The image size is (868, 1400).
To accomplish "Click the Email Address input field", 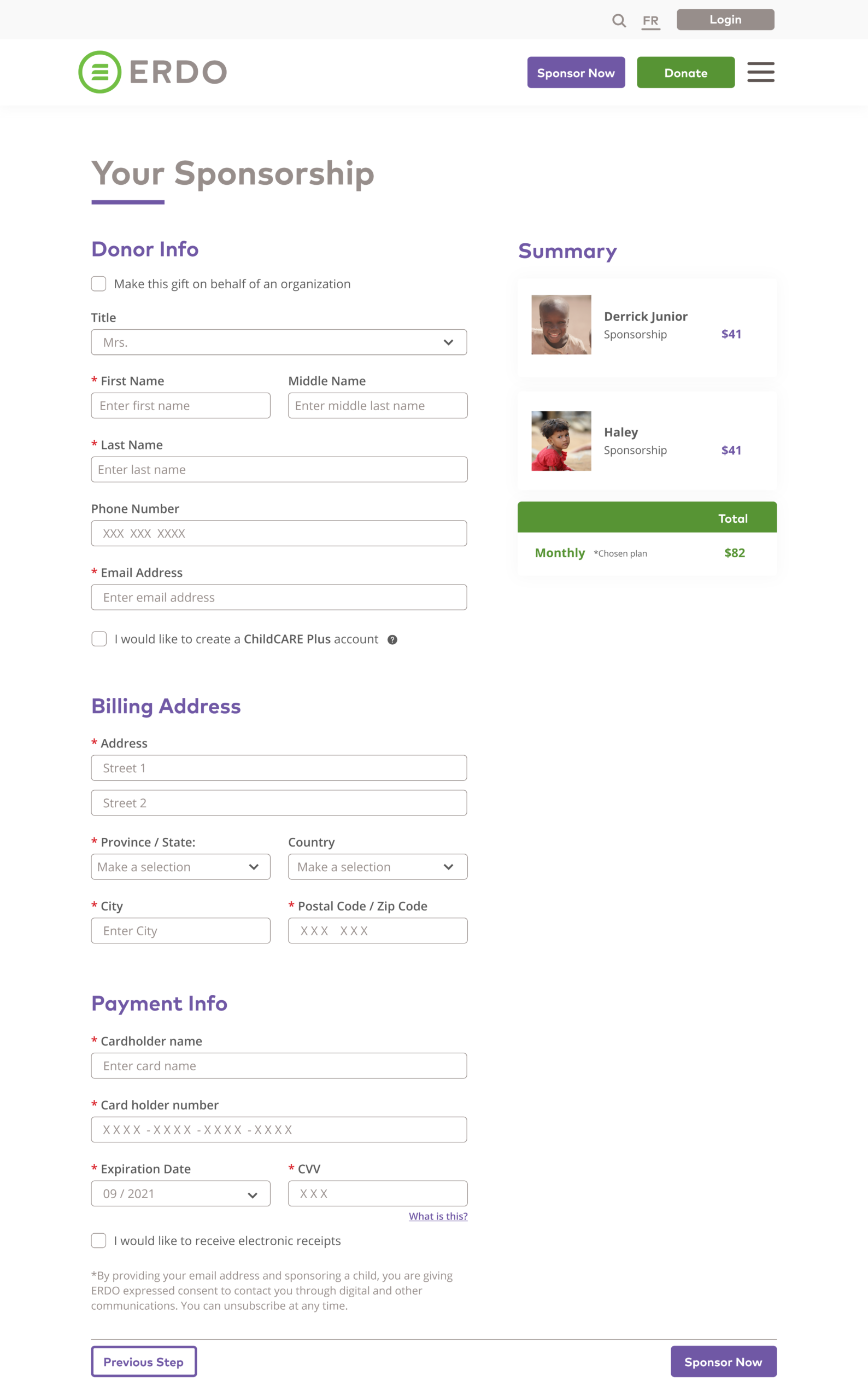I will tap(279, 597).
